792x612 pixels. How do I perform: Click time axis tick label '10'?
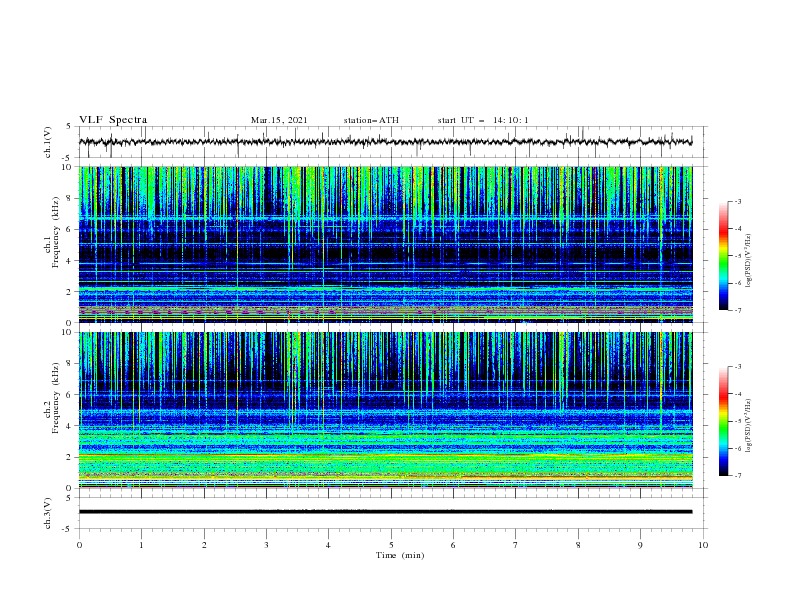[x=703, y=545]
